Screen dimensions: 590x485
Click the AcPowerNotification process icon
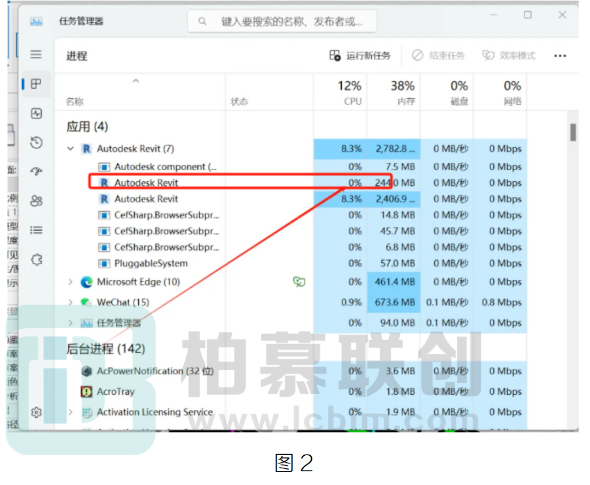click(87, 371)
